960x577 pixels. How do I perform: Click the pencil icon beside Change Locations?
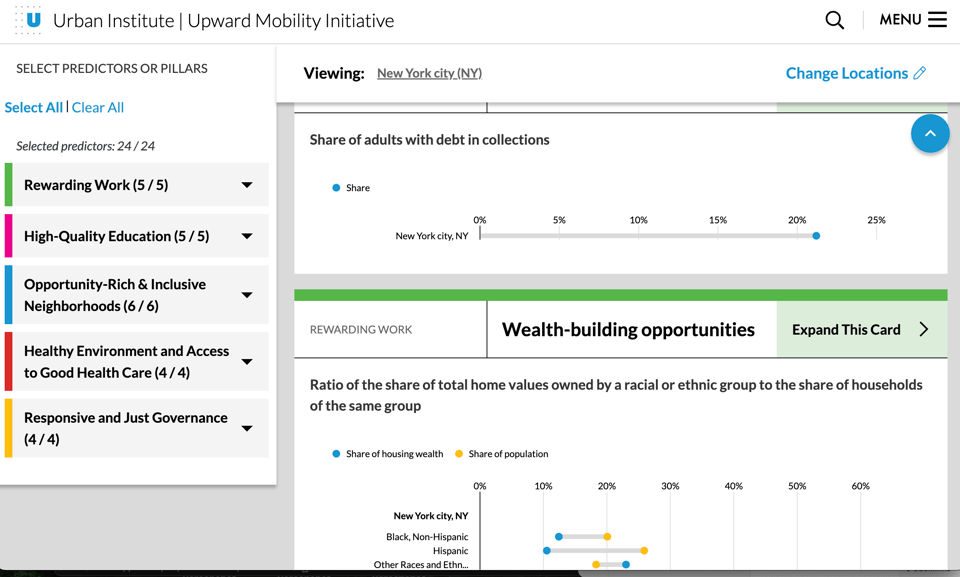(x=920, y=73)
